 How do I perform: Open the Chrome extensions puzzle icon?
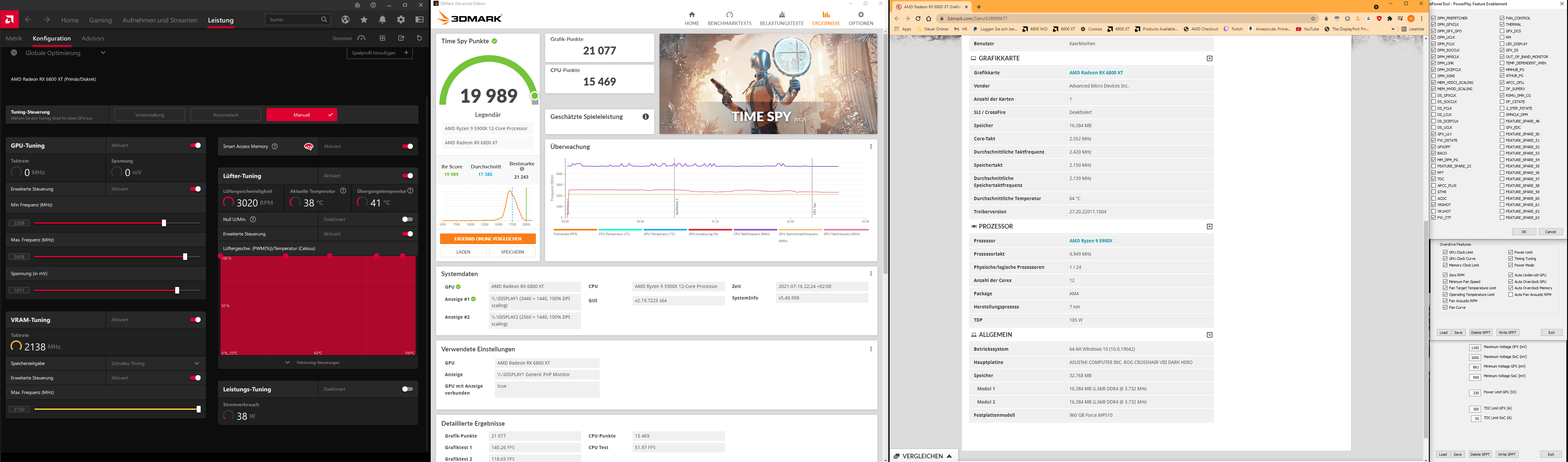[x=1390, y=18]
